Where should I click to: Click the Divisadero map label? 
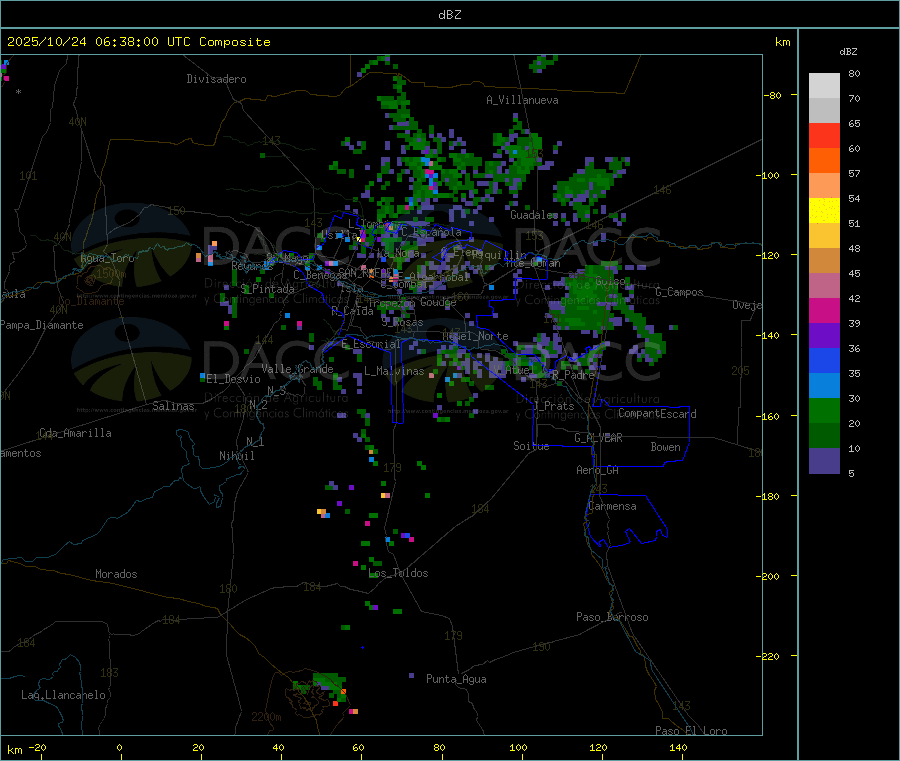point(216,79)
